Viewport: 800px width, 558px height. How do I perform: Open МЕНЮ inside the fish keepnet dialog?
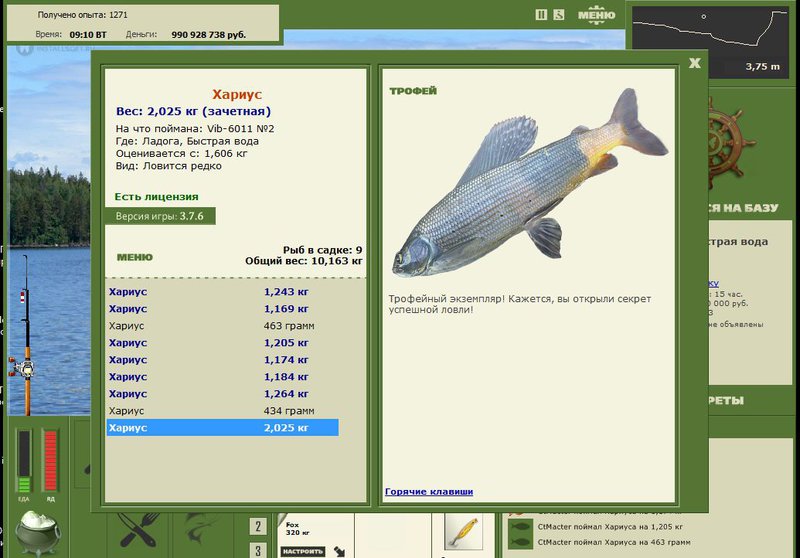pos(135,257)
